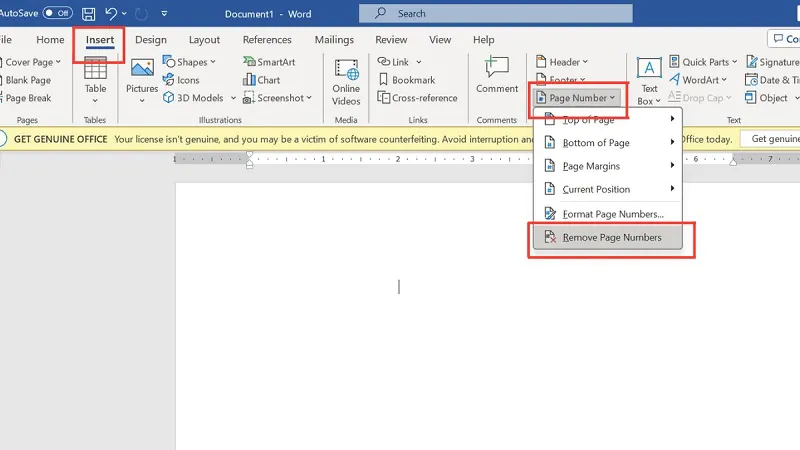Image resolution: width=800 pixels, height=450 pixels.
Task: Click the Drop Cap button
Action: (x=699, y=98)
